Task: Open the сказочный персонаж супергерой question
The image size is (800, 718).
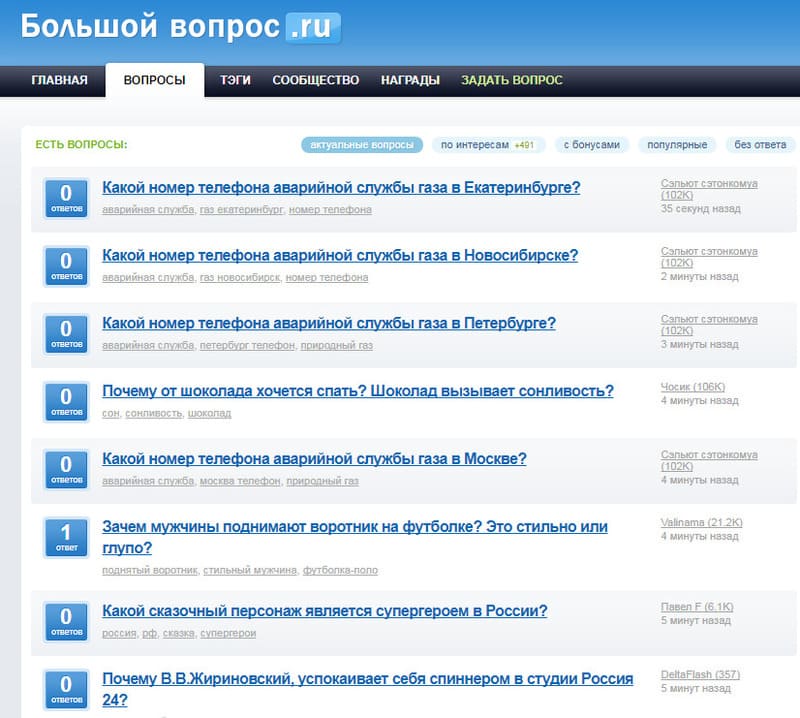Action: [x=324, y=611]
